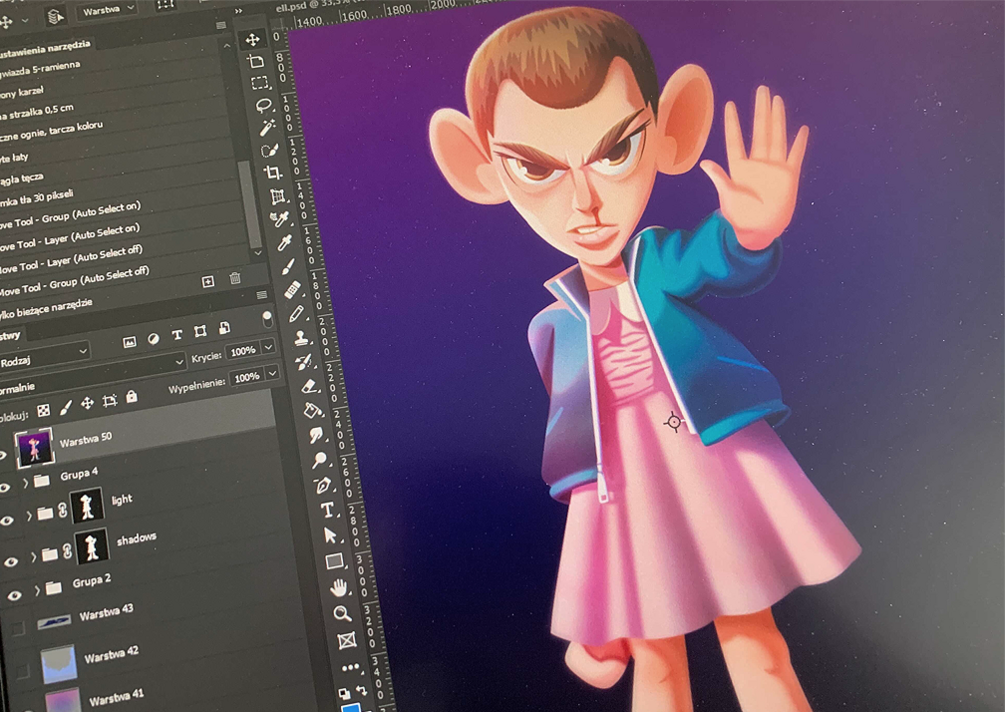Select the Hand tool

(x=338, y=587)
